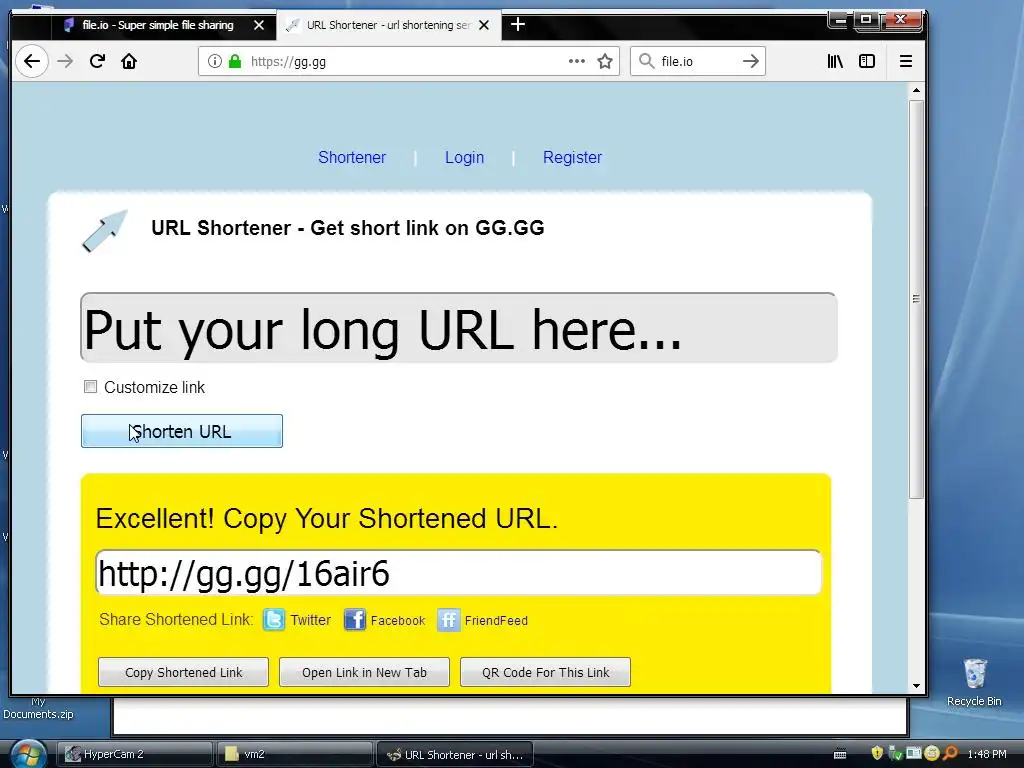Viewport: 1024px width, 768px height.
Task: Toggle the sidebar view icon
Action: point(867,61)
